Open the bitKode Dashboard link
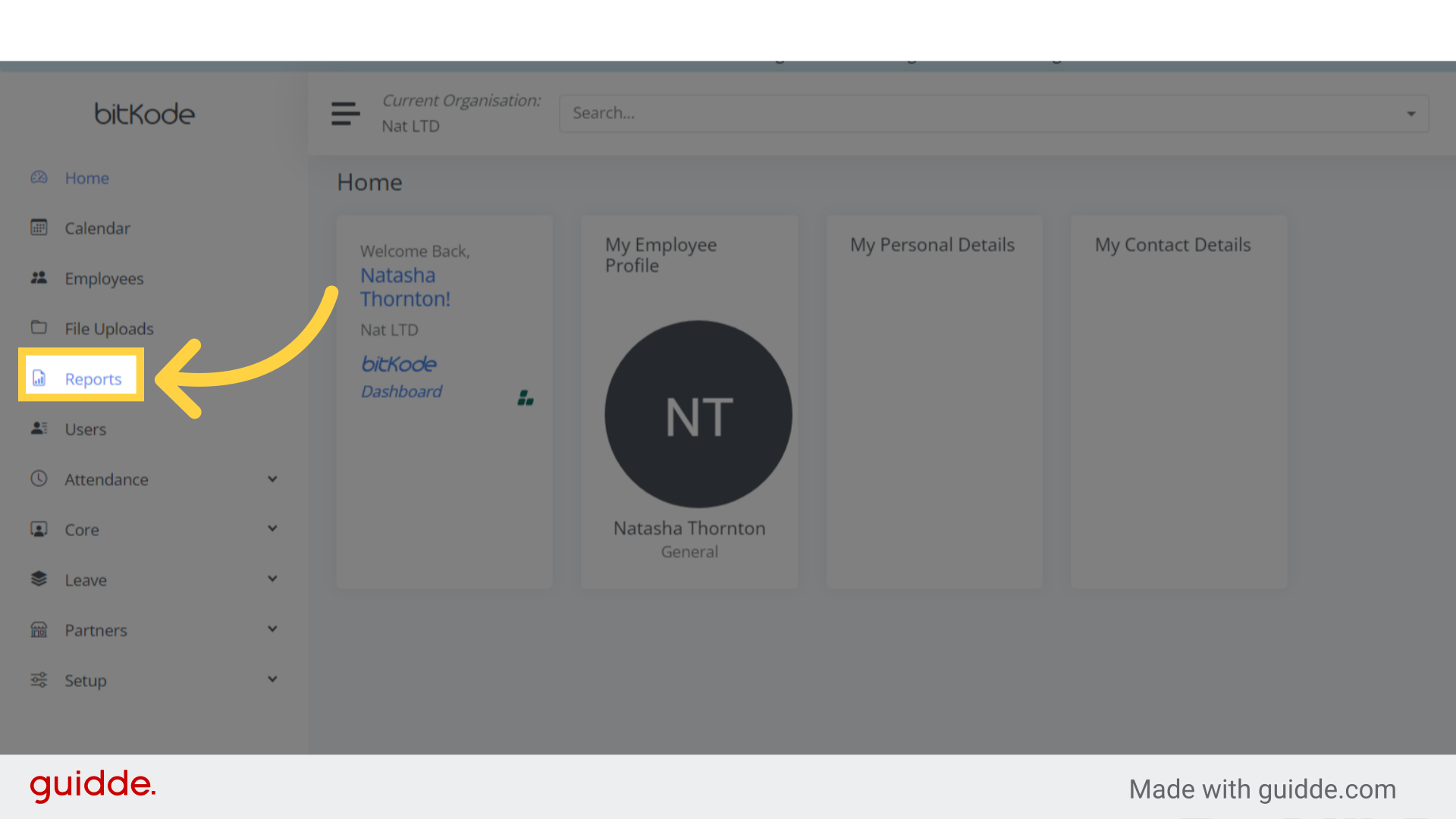 coord(401,377)
